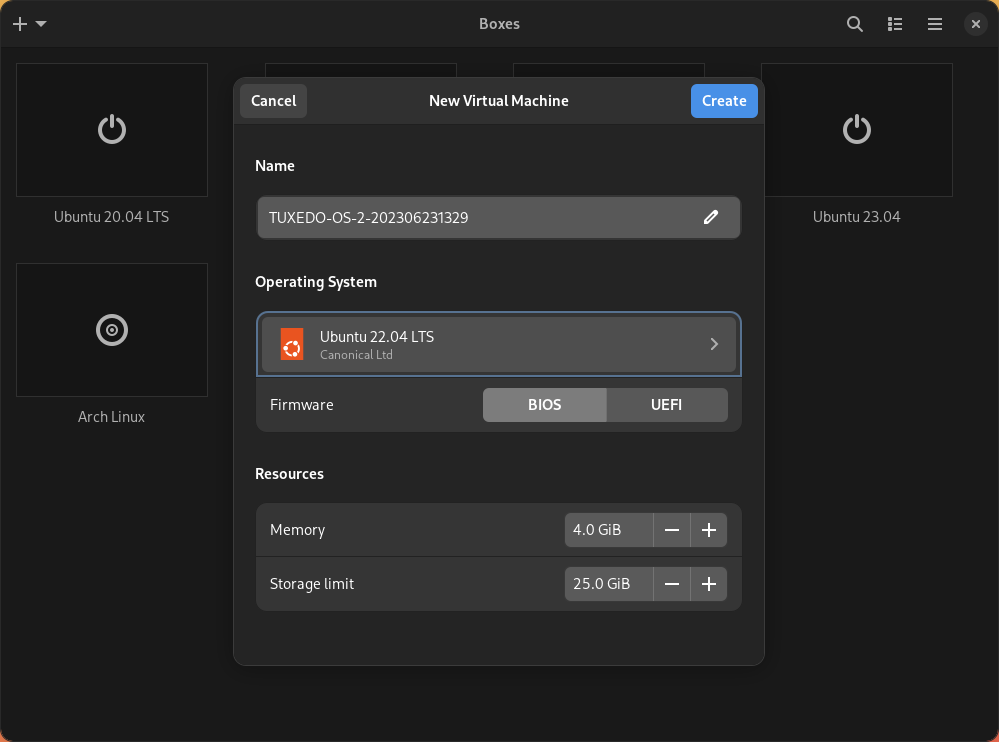Click the name field with TUXEDO-OS-2-202306231329
Image resolution: width=999 pixels, height=742 pixels.
(498, 217)
